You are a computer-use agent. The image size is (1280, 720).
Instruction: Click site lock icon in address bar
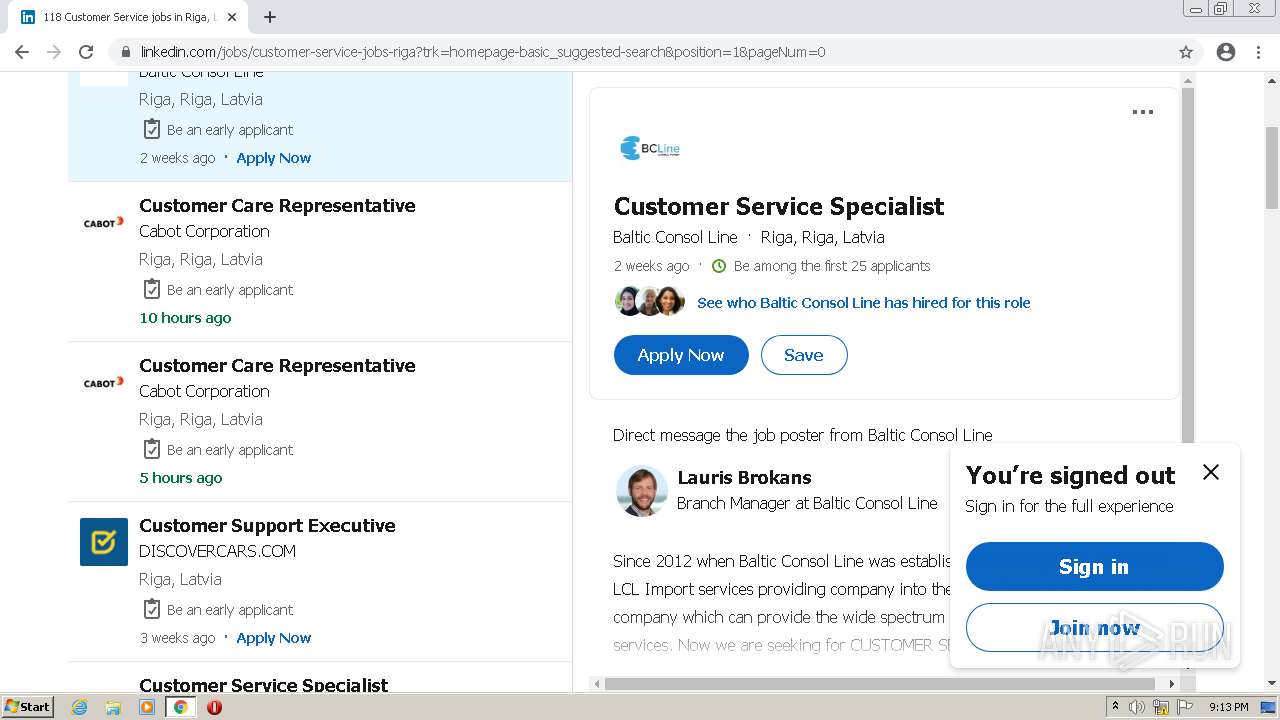click(x=126, y=52)
